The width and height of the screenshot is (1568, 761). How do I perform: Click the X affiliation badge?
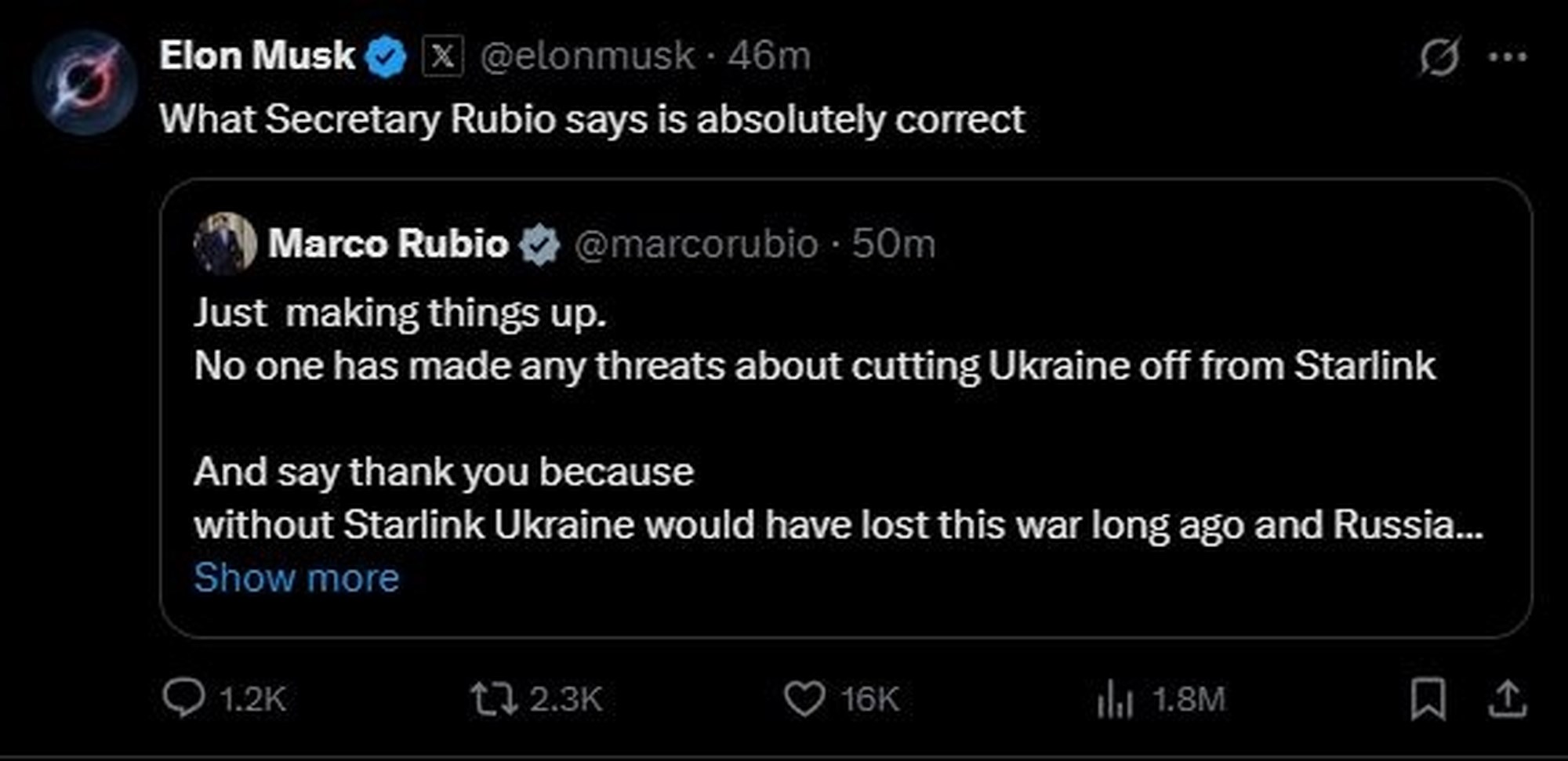443,56
